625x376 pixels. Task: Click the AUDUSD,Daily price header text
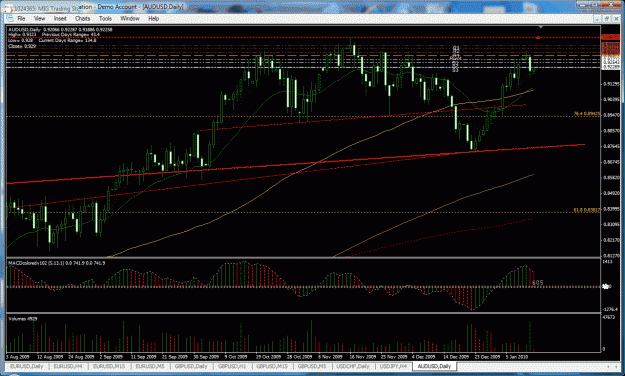click(60, 30)
